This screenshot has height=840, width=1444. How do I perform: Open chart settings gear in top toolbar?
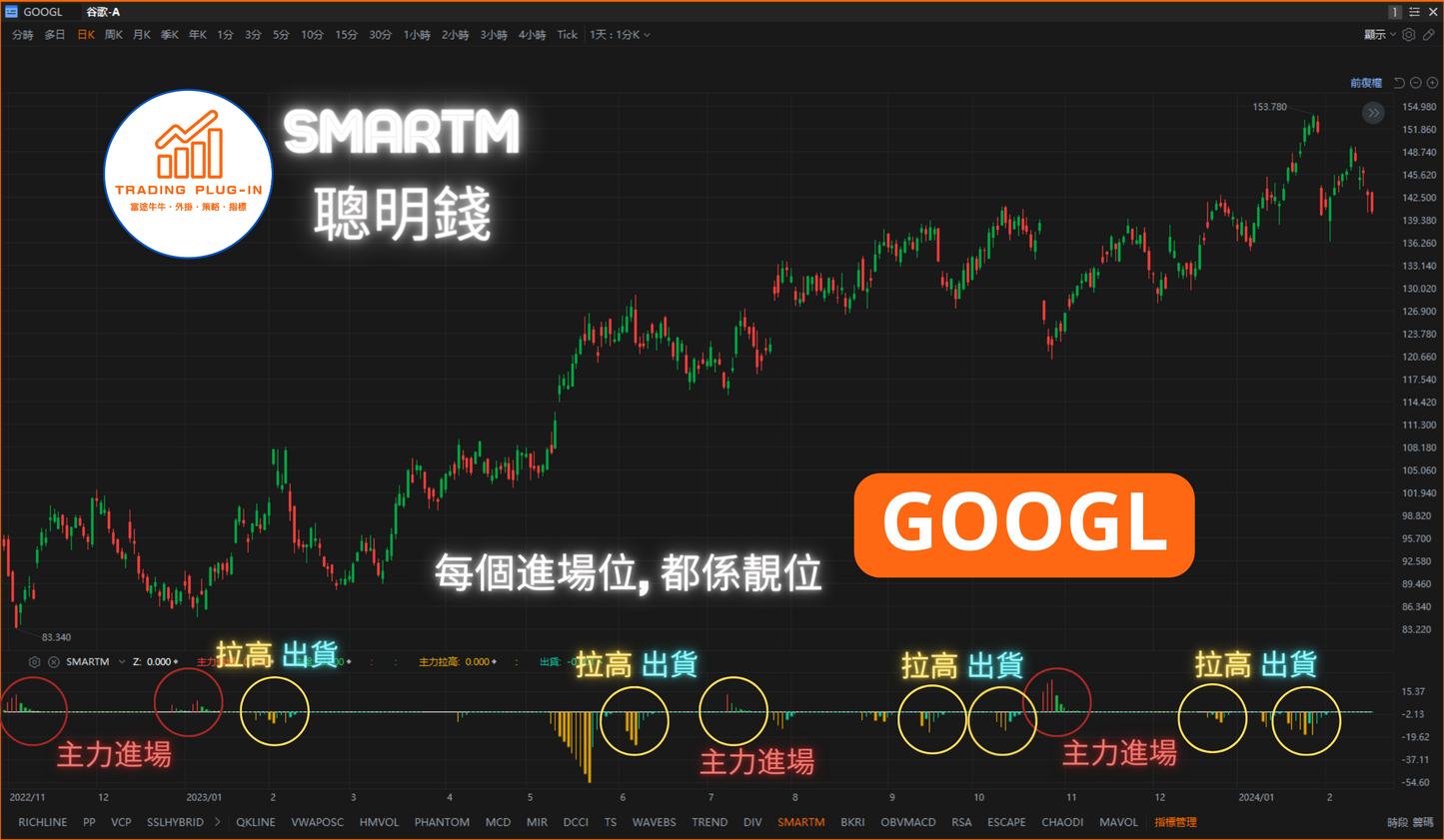pyautogui.click(x=1408, y=35)
